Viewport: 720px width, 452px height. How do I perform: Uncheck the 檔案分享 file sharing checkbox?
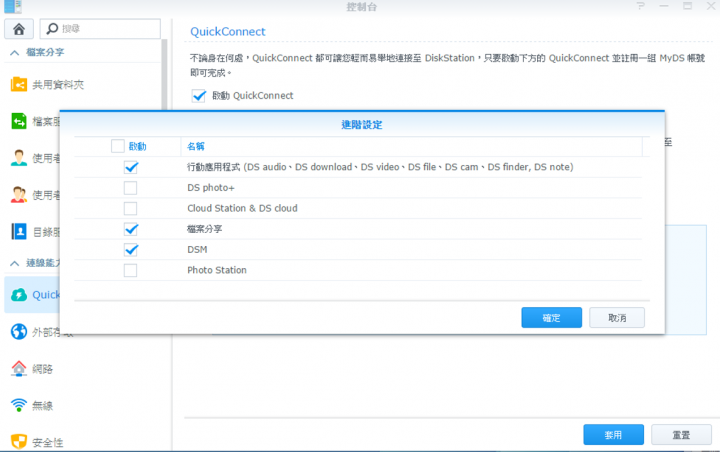point(131,229)
